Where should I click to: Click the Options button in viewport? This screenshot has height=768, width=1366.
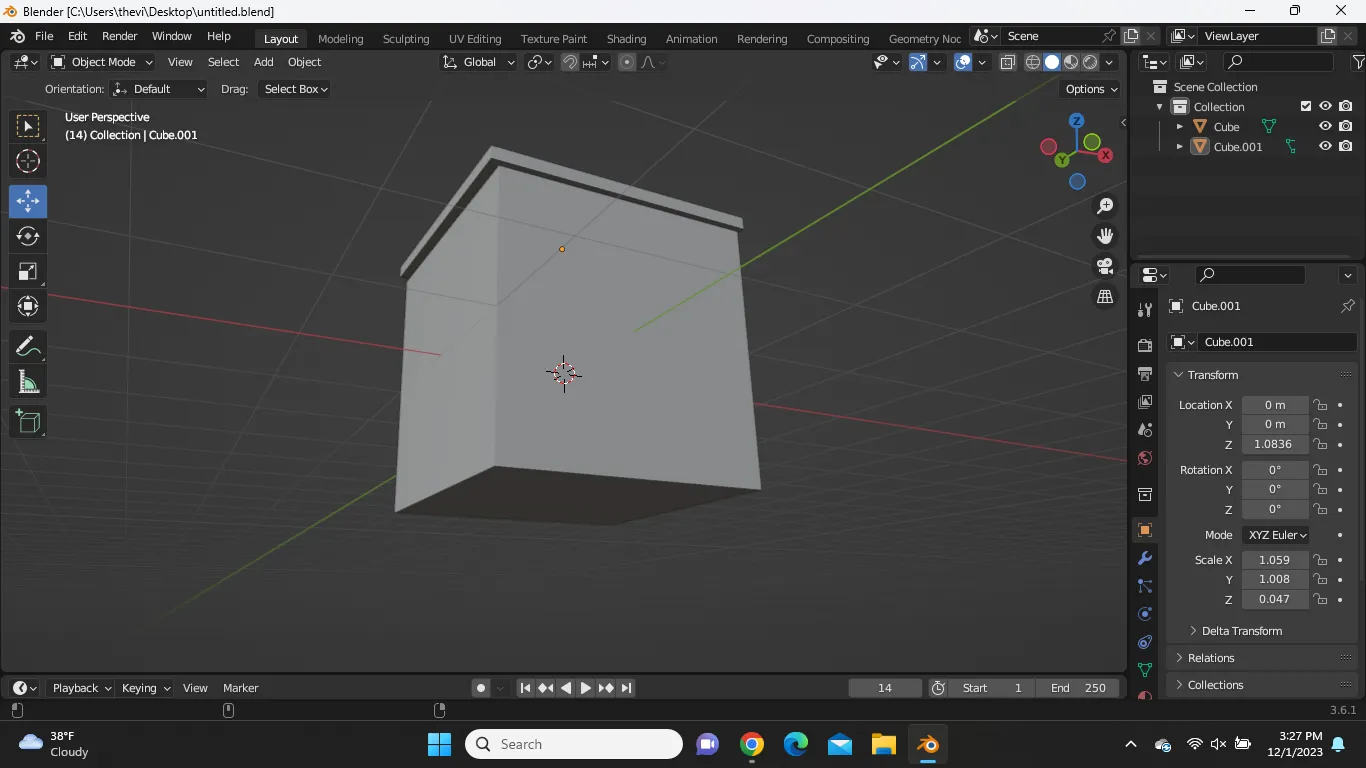click(1091, 89)
